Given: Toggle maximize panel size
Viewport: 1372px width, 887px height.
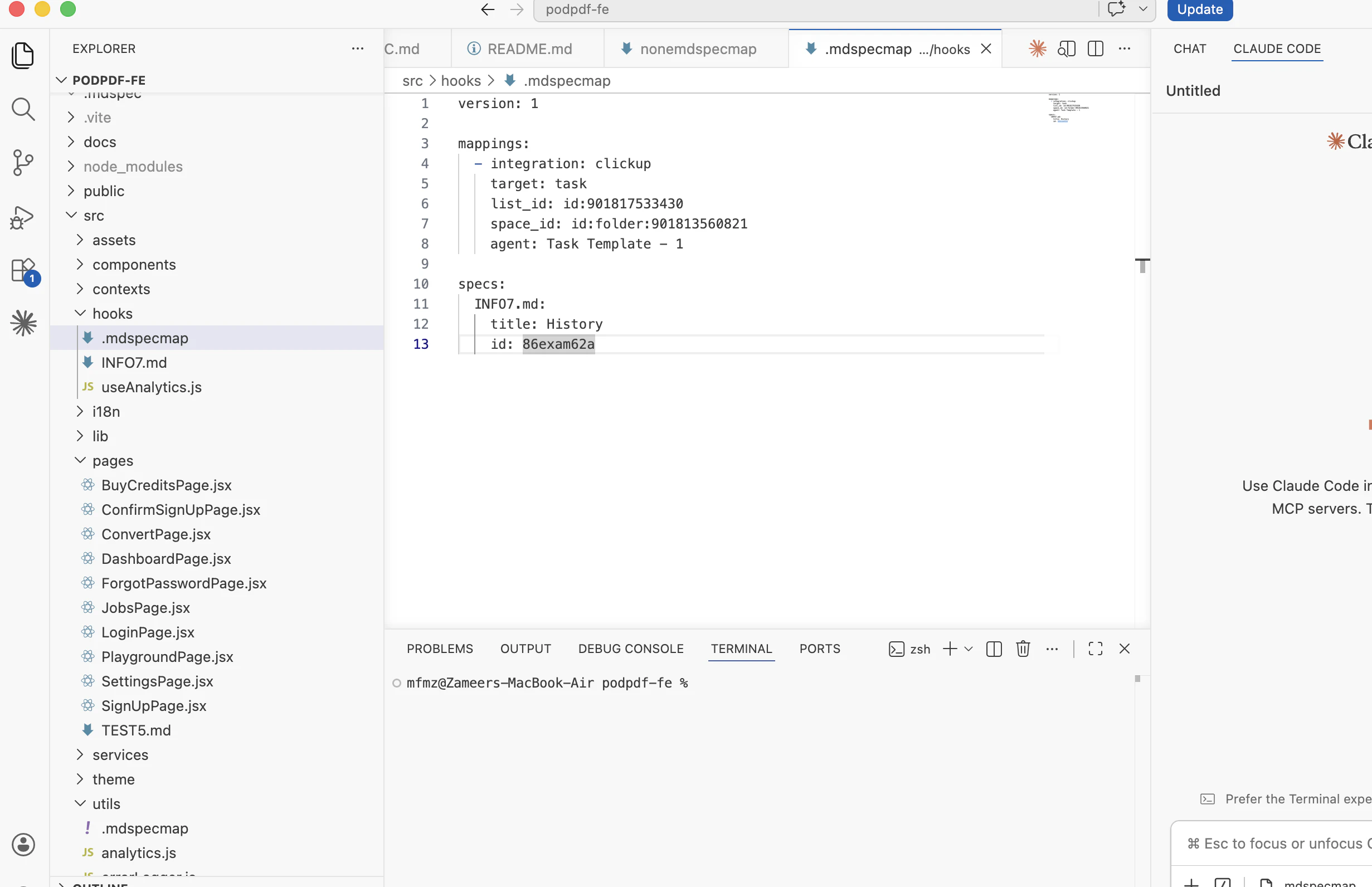Looking at the screenshot, I should coord(1096,649).
